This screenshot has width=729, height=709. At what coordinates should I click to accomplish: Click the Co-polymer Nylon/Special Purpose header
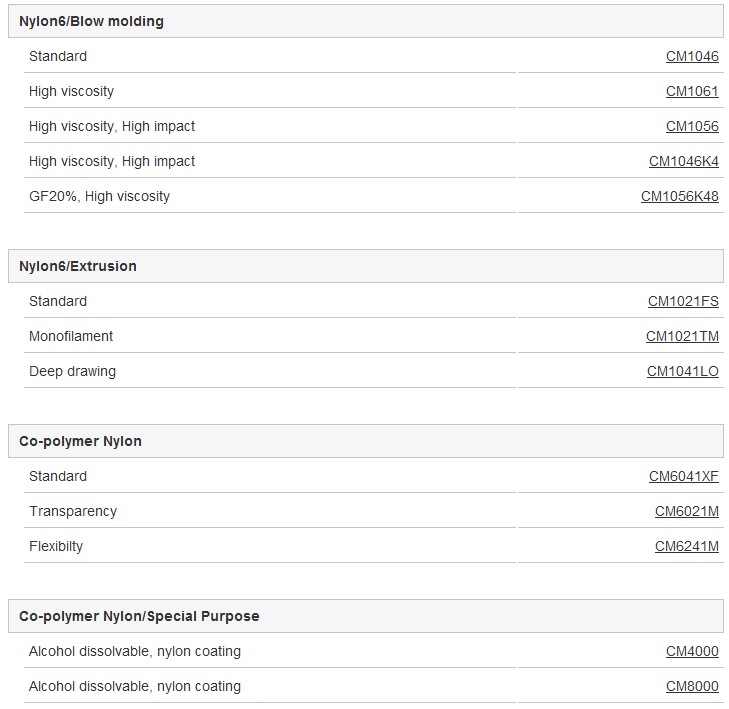click(366, 616)
